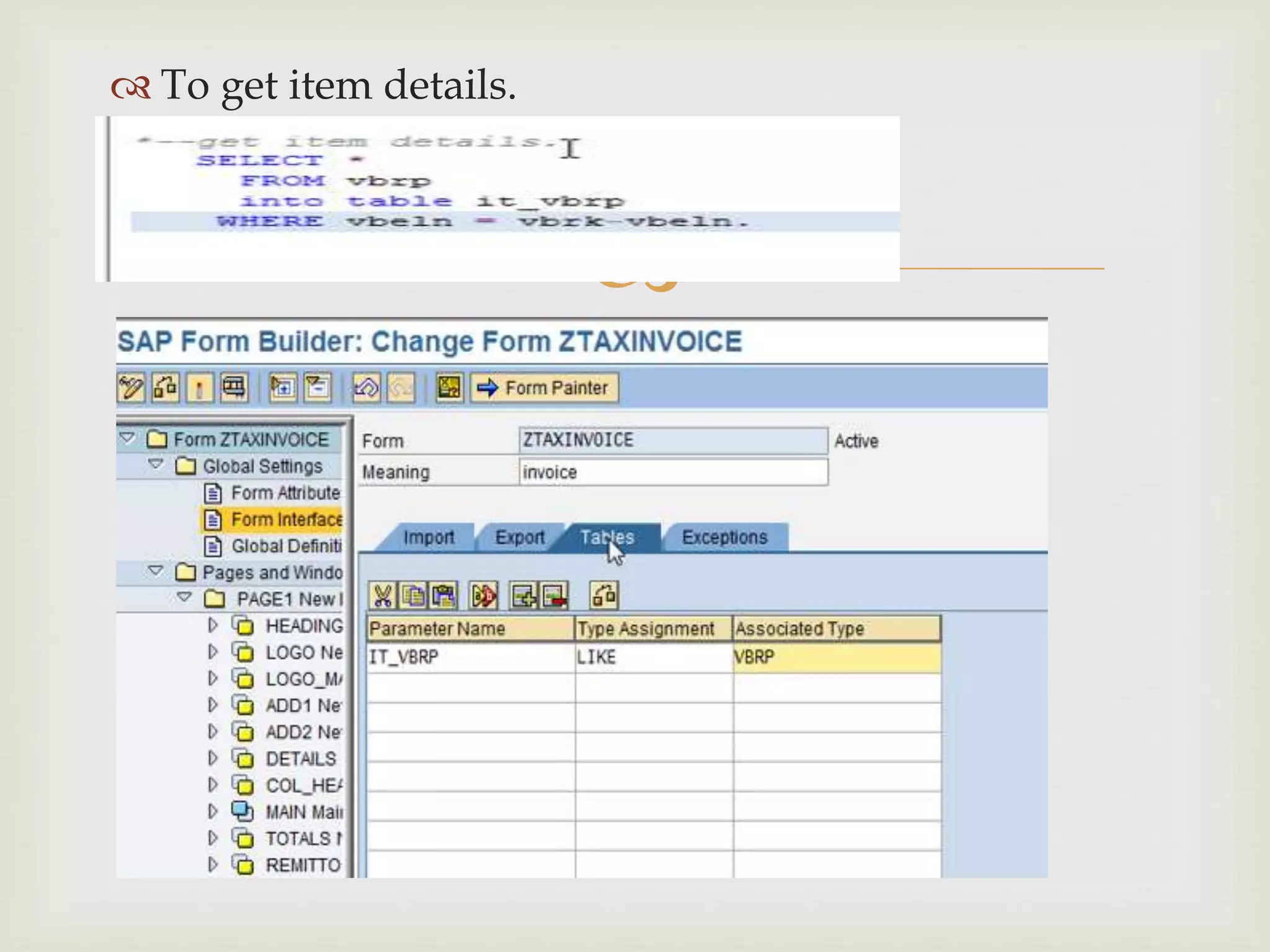Viewport: 1270px width, 952px height.
Task: Switch to the Import tab
Action: [429, 537]
